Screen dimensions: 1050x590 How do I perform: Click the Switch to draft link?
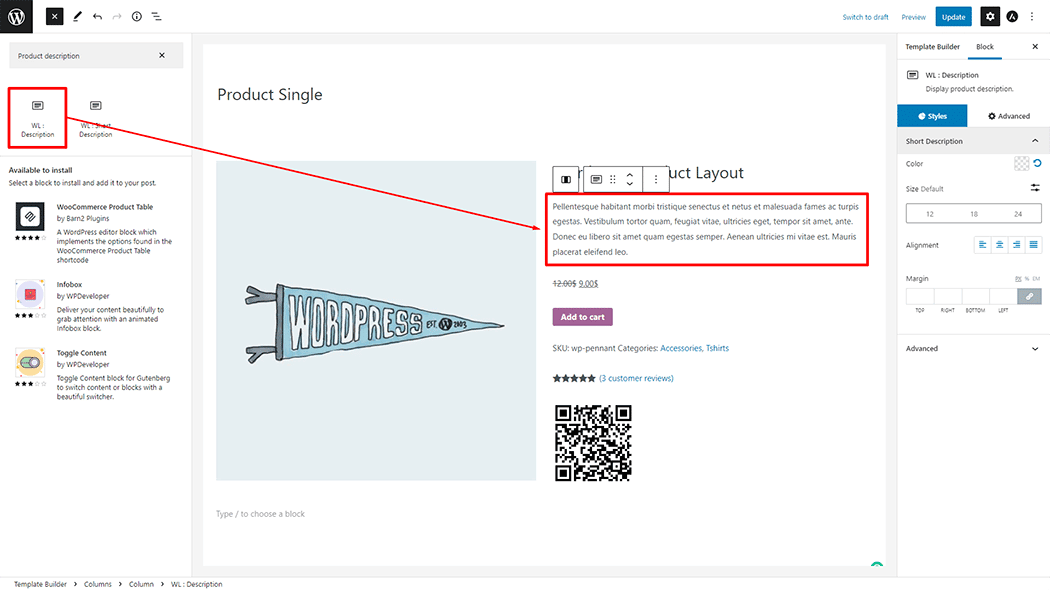point(865,17)
